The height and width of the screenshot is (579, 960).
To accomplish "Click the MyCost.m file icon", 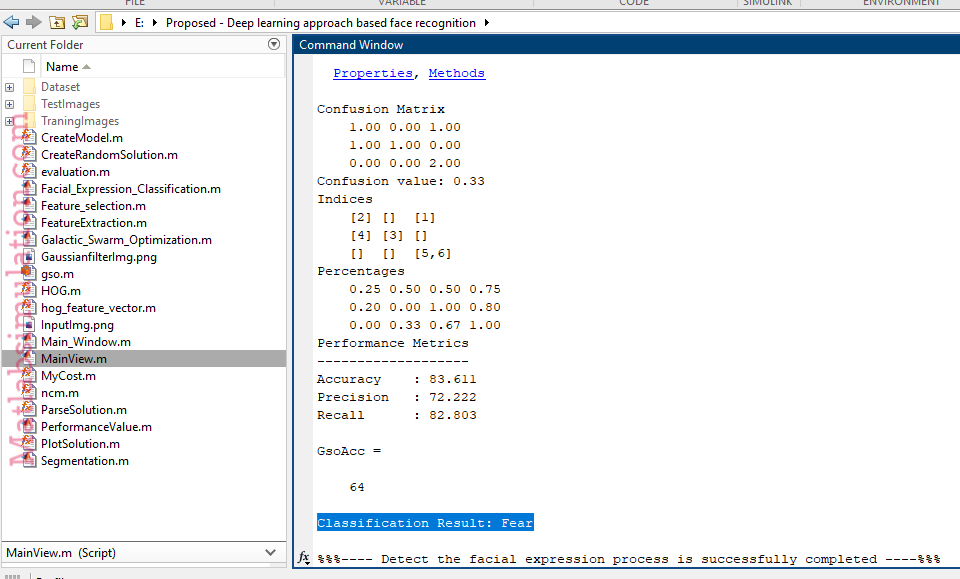I will click(x=28, y=376).
